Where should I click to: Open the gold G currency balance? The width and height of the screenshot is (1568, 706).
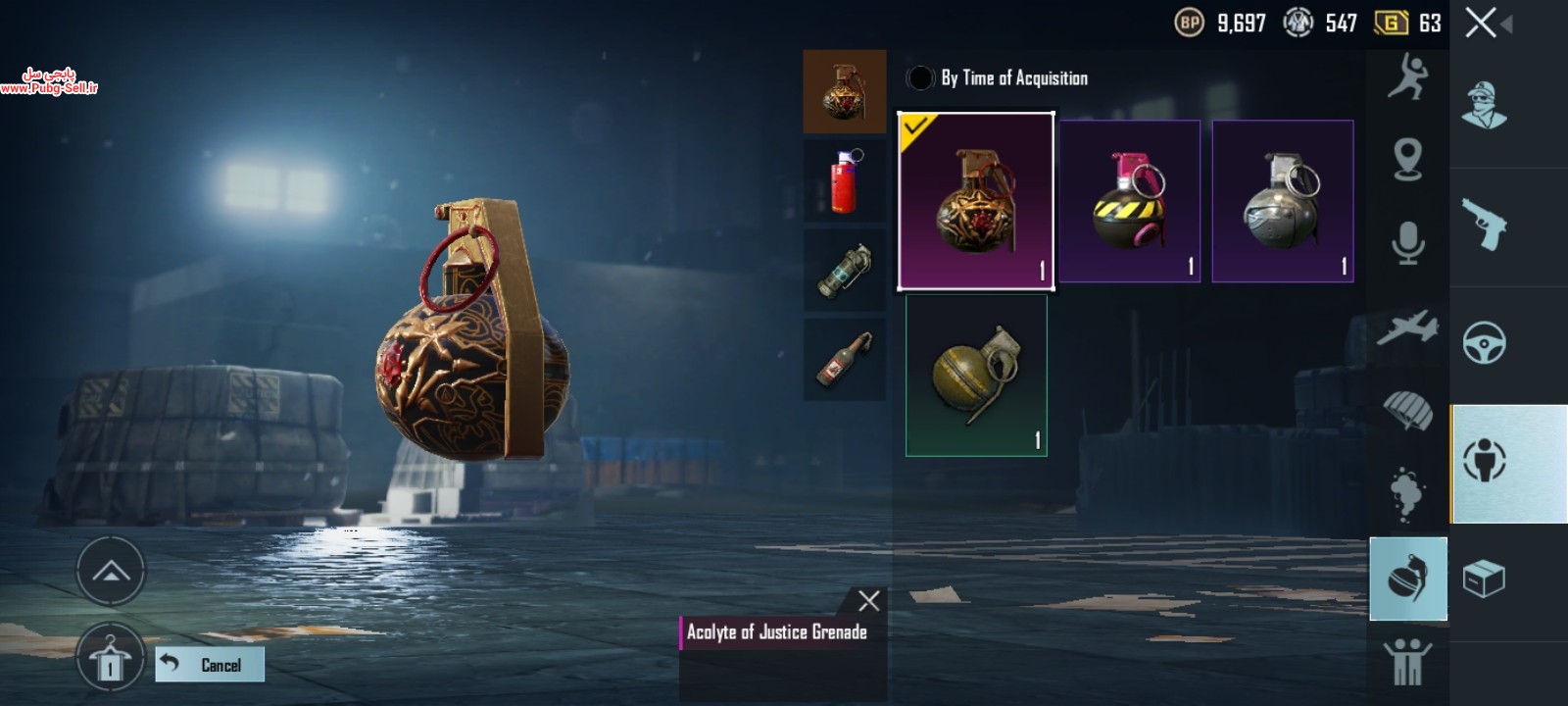(1408, 23)
